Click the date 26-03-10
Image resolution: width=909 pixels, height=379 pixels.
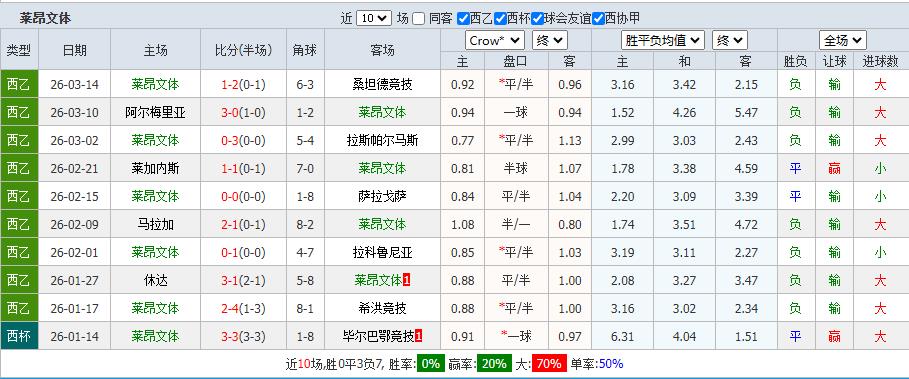pos(74,112)
